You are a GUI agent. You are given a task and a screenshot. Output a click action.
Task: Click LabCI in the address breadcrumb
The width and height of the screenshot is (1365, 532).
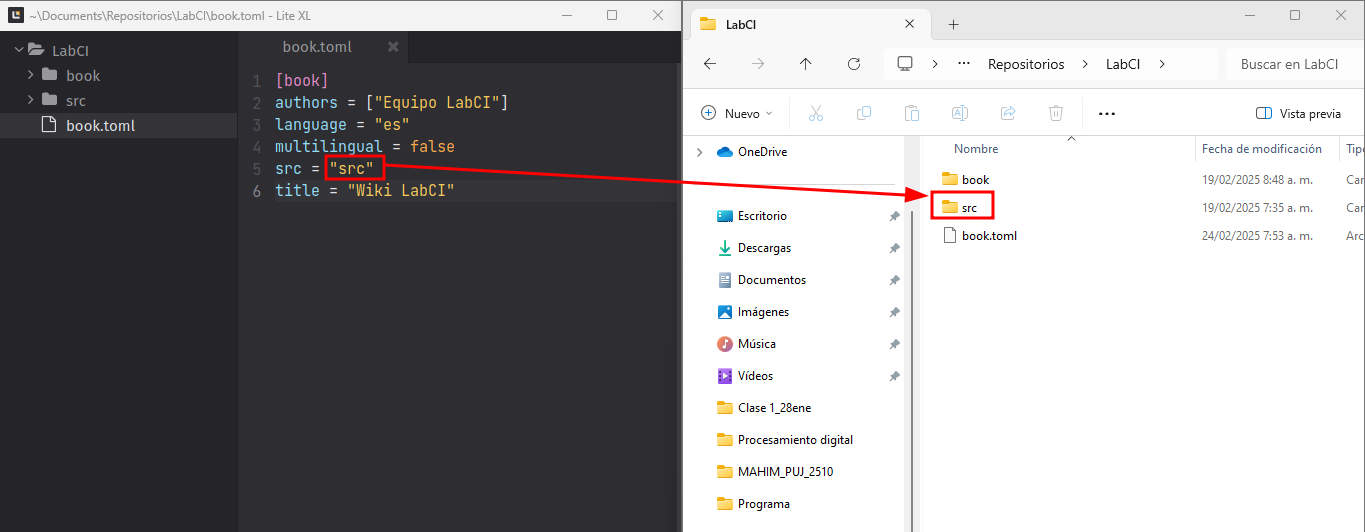[1123, 64]
